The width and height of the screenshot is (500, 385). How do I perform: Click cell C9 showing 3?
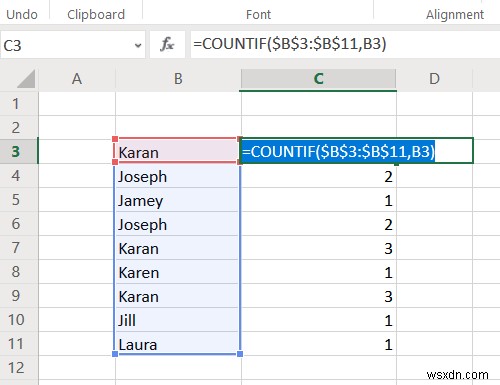319,296
